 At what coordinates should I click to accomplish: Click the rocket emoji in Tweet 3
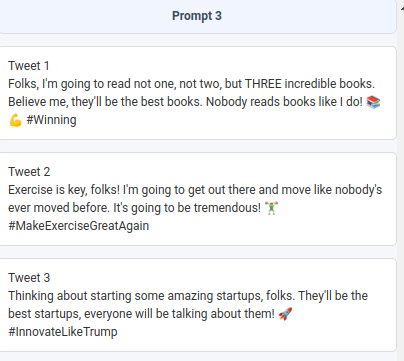285,314
